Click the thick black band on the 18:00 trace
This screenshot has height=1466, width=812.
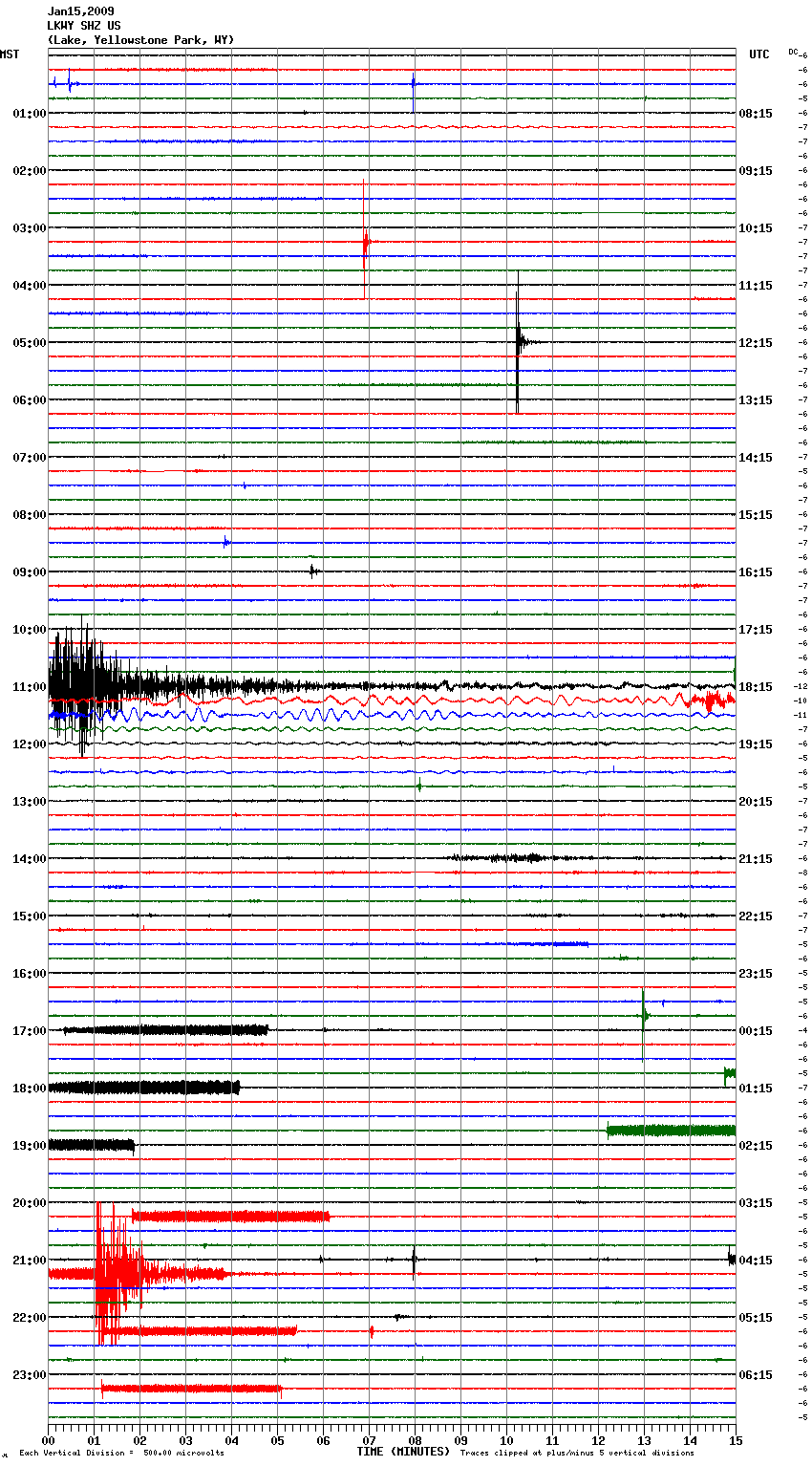pyautogui.click(x=143, y=1088)
